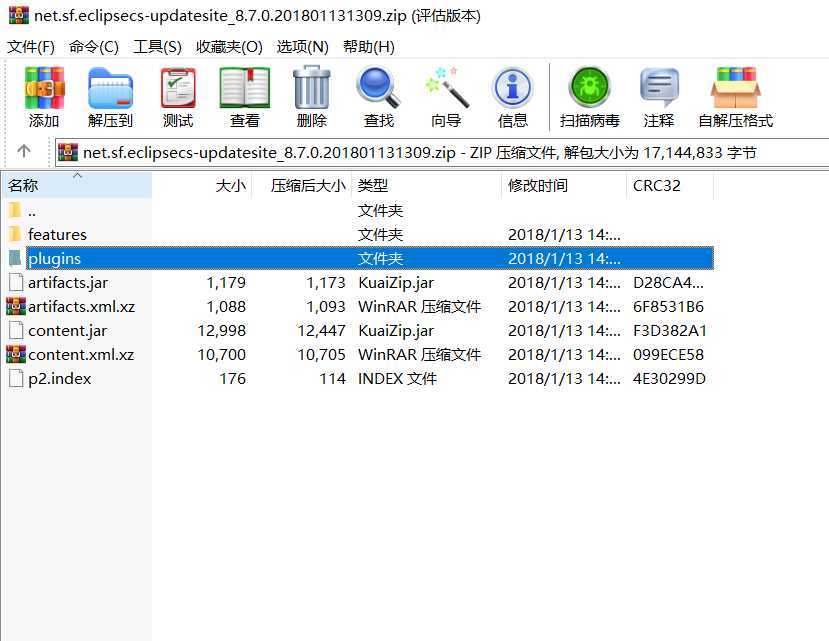Image resolution: width=829 pixels, height=641 pixels.
Task: Click CRC32 value 6F8531B6
Action: click(x=668, y=307)
